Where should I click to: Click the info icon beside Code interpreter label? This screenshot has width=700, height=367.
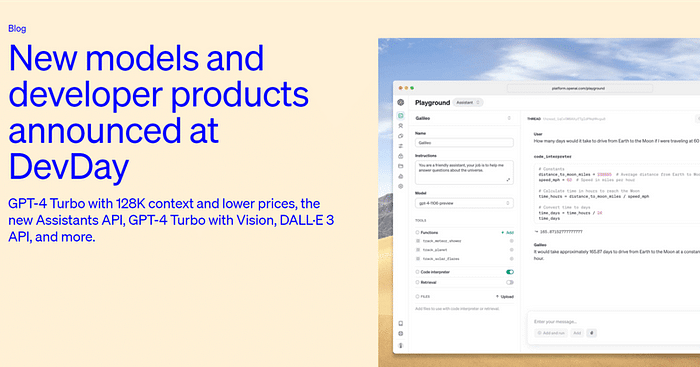pyautogui.click(x=417, y=272)
